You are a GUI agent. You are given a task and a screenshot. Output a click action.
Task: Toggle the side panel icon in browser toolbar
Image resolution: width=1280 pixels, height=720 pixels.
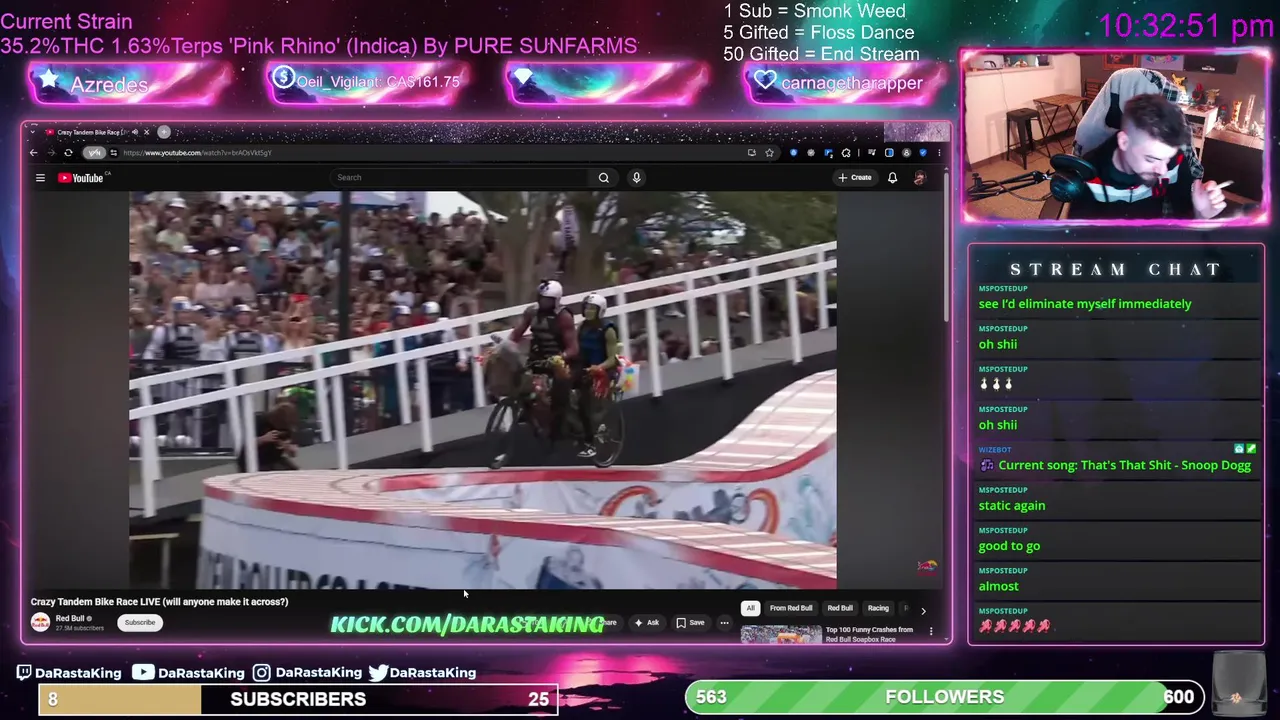[x=889, y=153]
